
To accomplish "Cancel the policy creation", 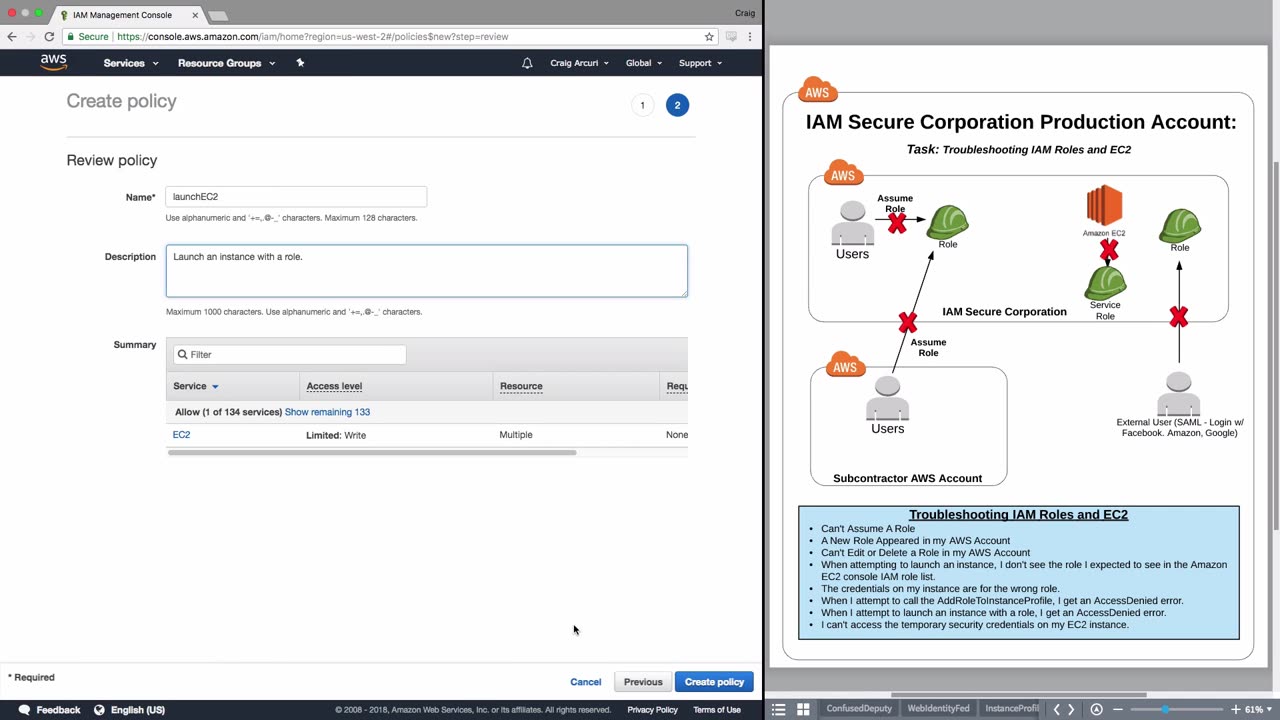I will pos(586,682).
